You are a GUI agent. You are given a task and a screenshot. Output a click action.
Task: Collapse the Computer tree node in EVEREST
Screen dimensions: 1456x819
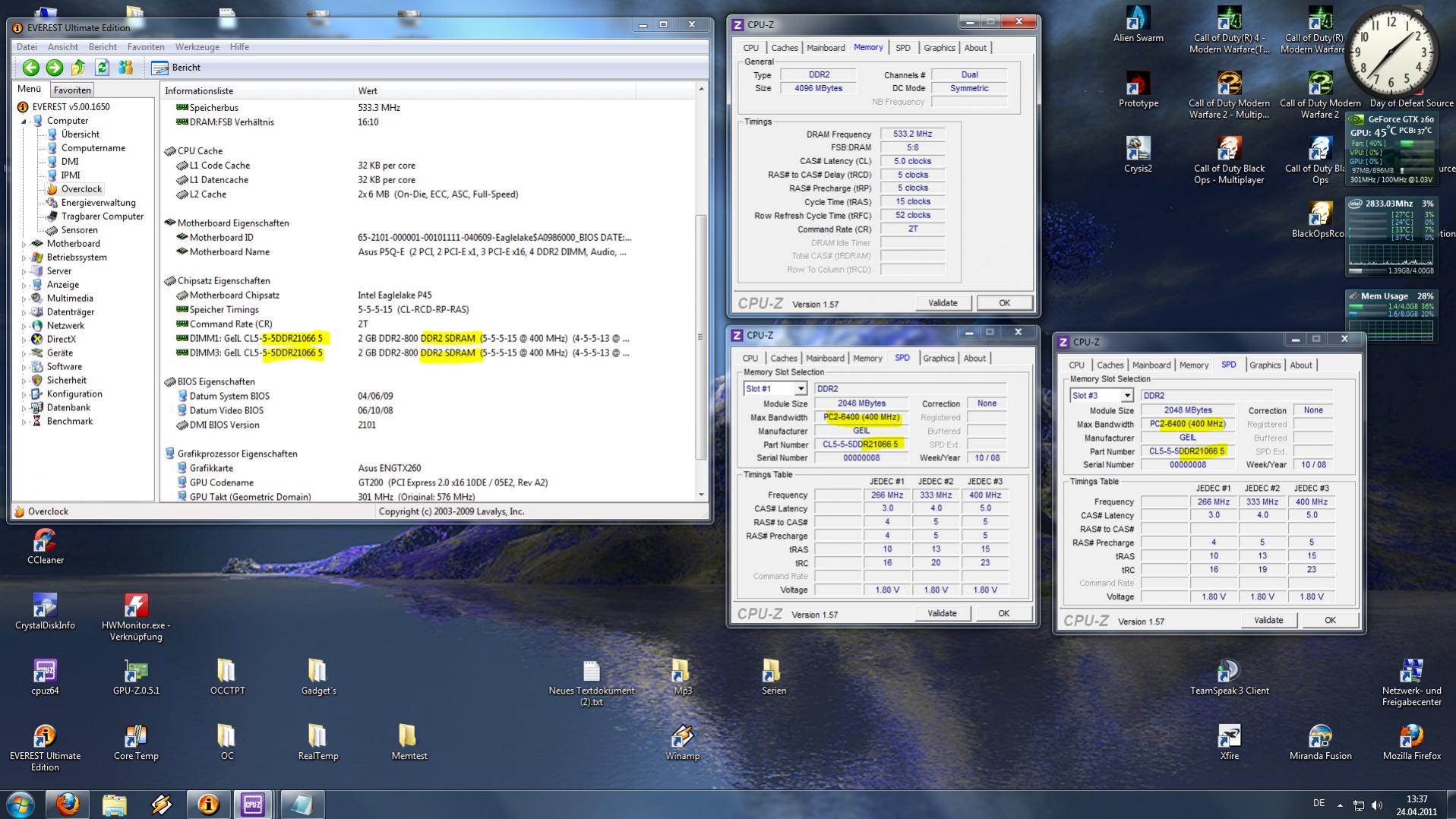24,121
